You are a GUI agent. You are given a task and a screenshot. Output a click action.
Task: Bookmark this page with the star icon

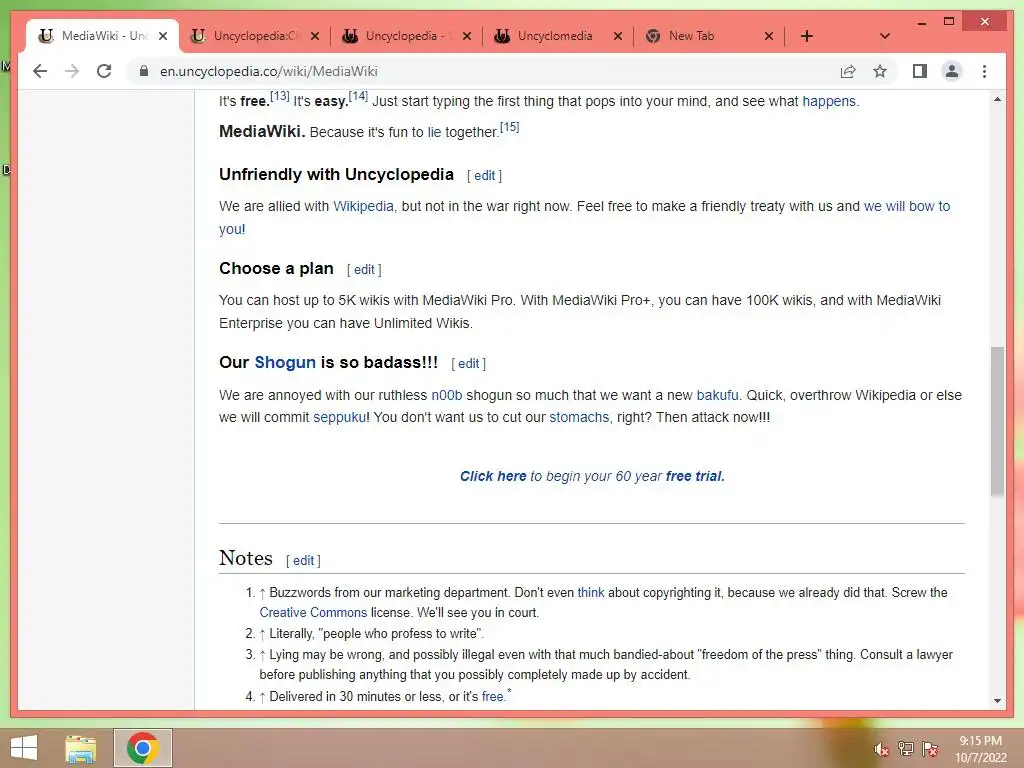(880, 71)
